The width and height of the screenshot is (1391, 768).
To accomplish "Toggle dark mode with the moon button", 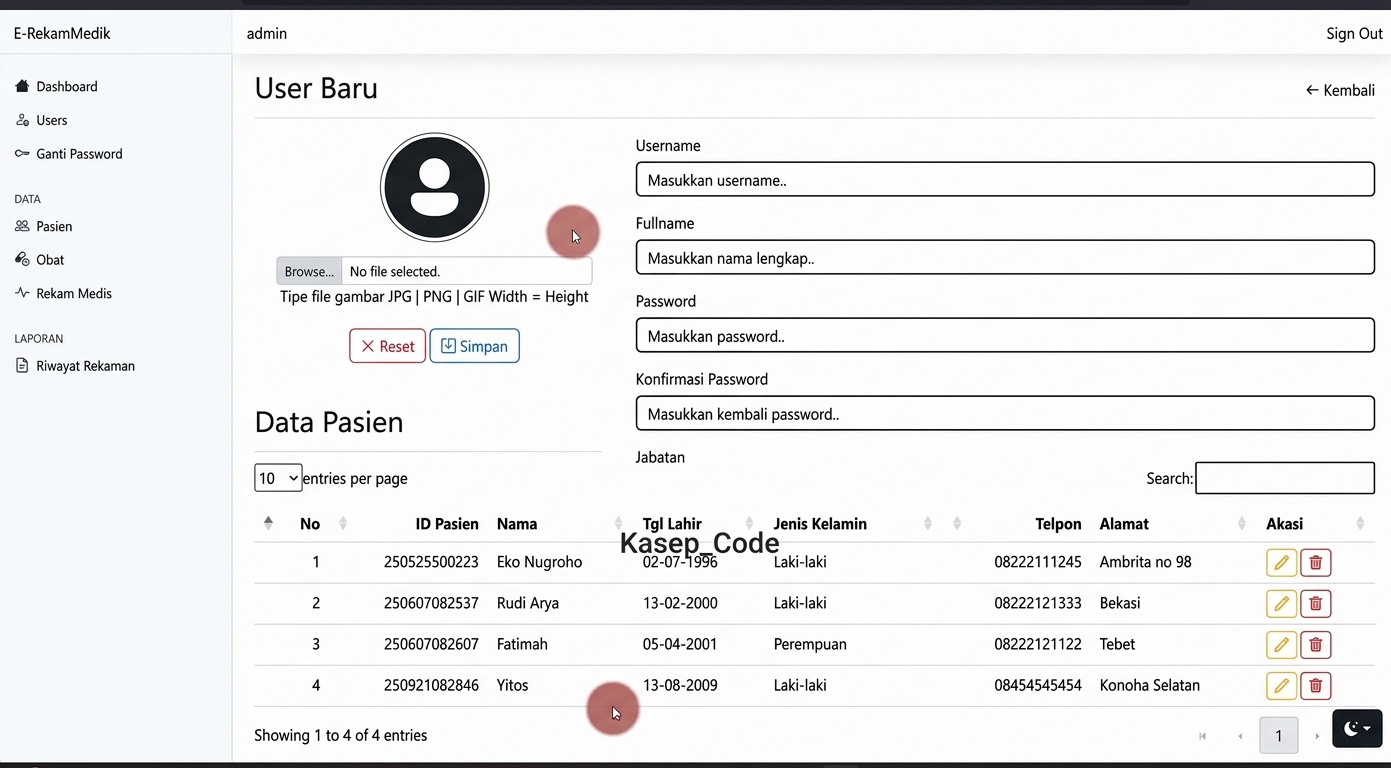I will 1357,729.
